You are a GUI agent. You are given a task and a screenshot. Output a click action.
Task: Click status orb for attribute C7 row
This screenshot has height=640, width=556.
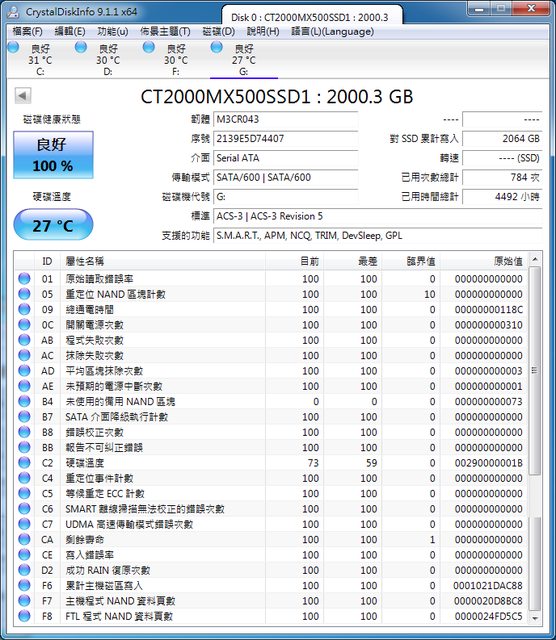(x=24, y=524)
